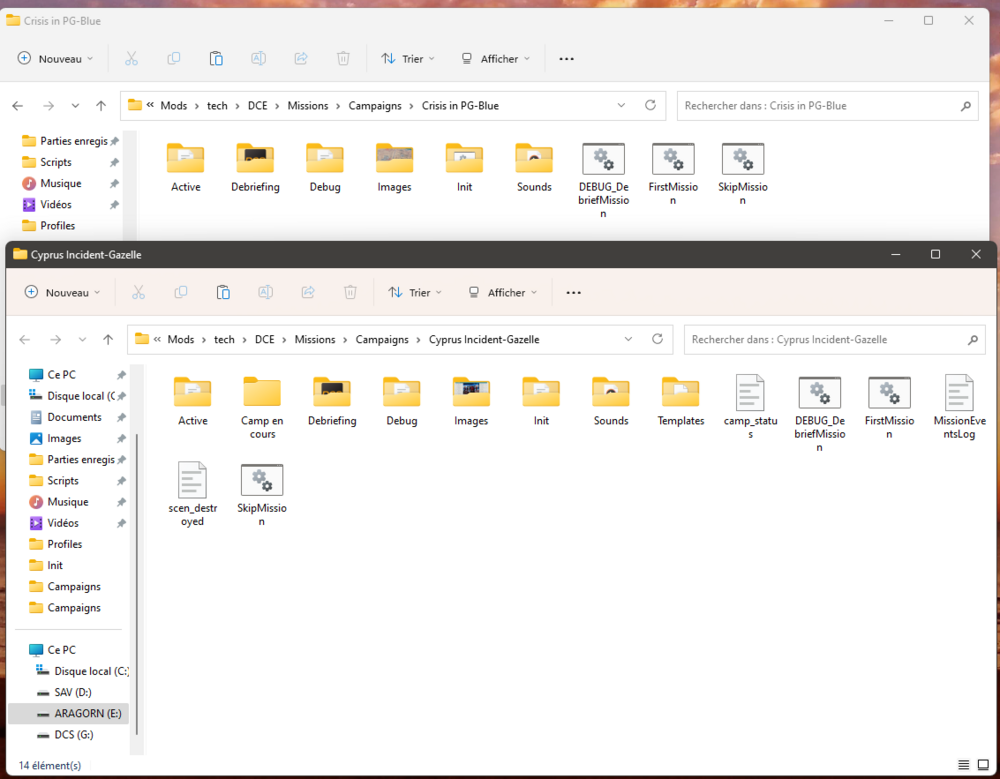This screenshot has height=779, width=1000.
Task: Open Afficher dropdown in Cyprus Incident-Gazelle window
Action: click(x=503, y=292)
